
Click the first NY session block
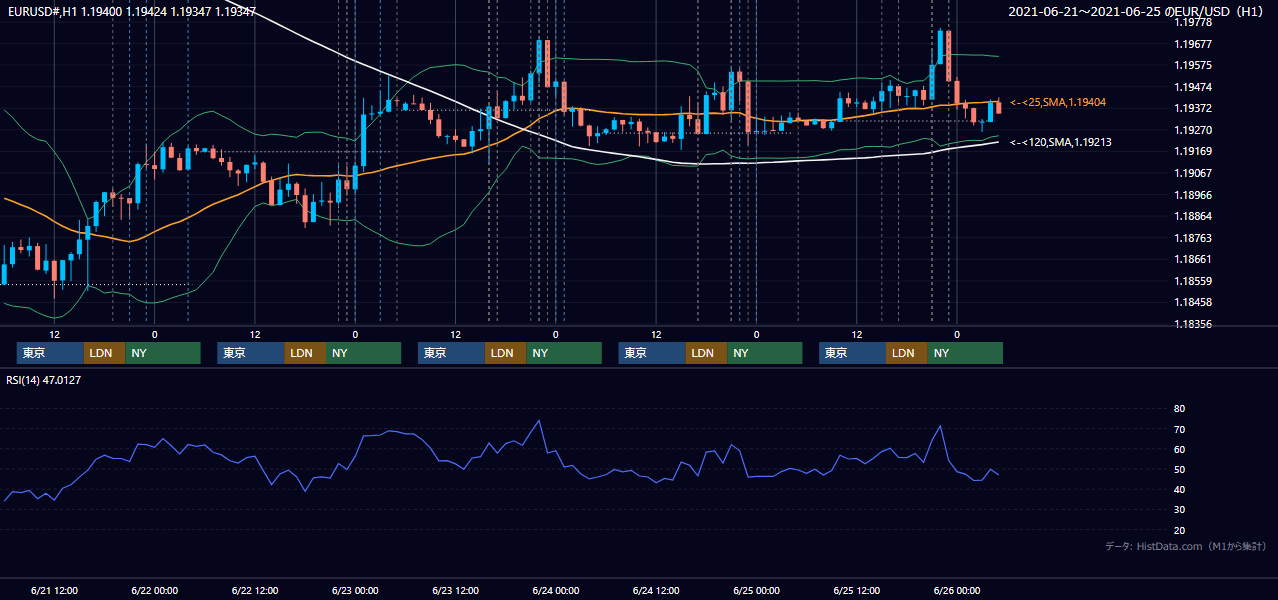pyautogui.click(x=162, y=353)
